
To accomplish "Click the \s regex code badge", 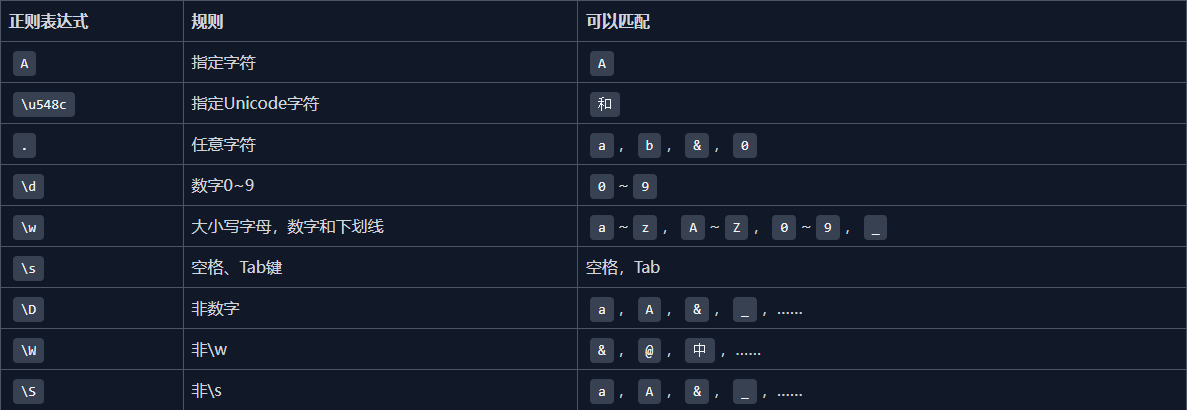I will point(28,268).
